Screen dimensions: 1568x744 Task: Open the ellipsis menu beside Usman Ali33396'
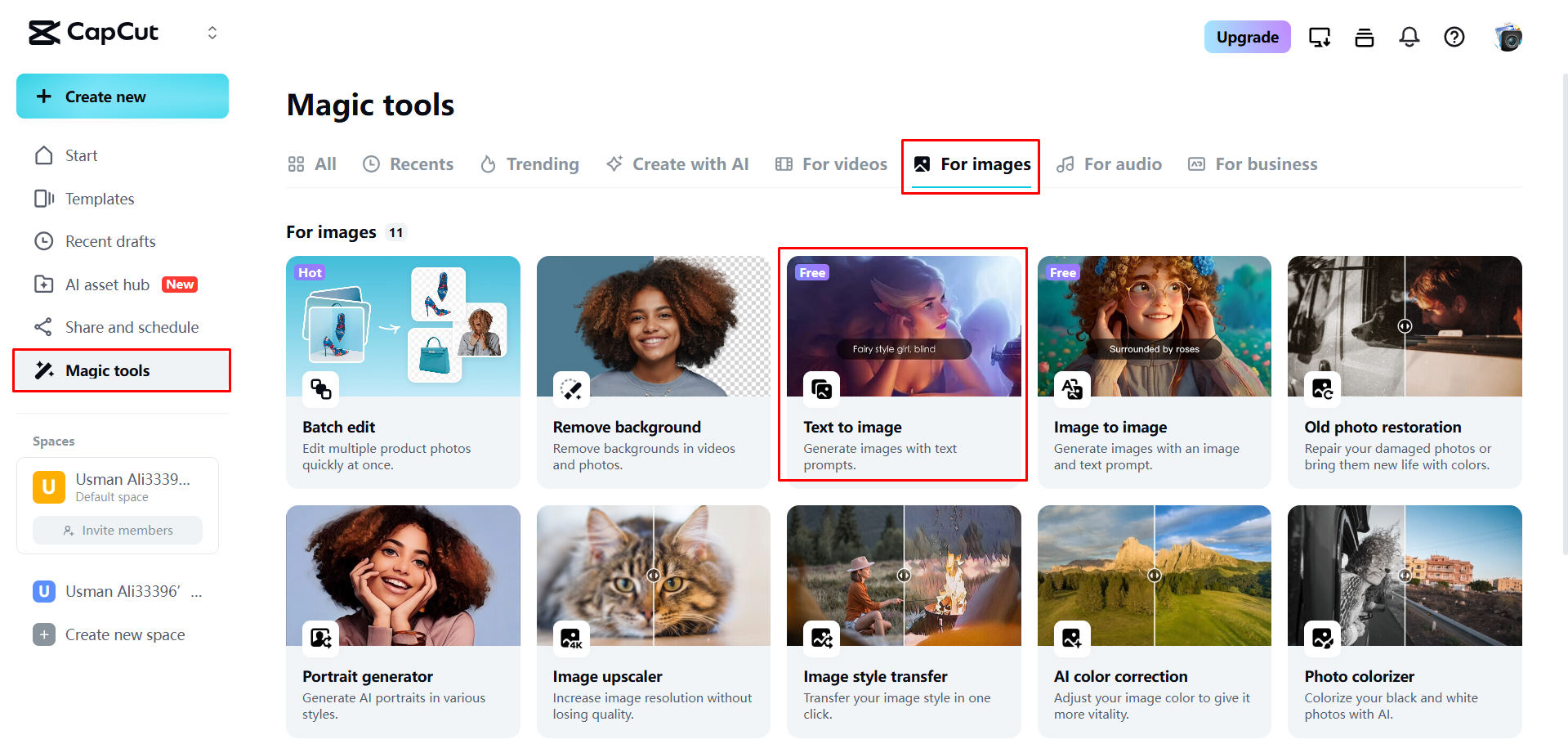click(196, 592)
